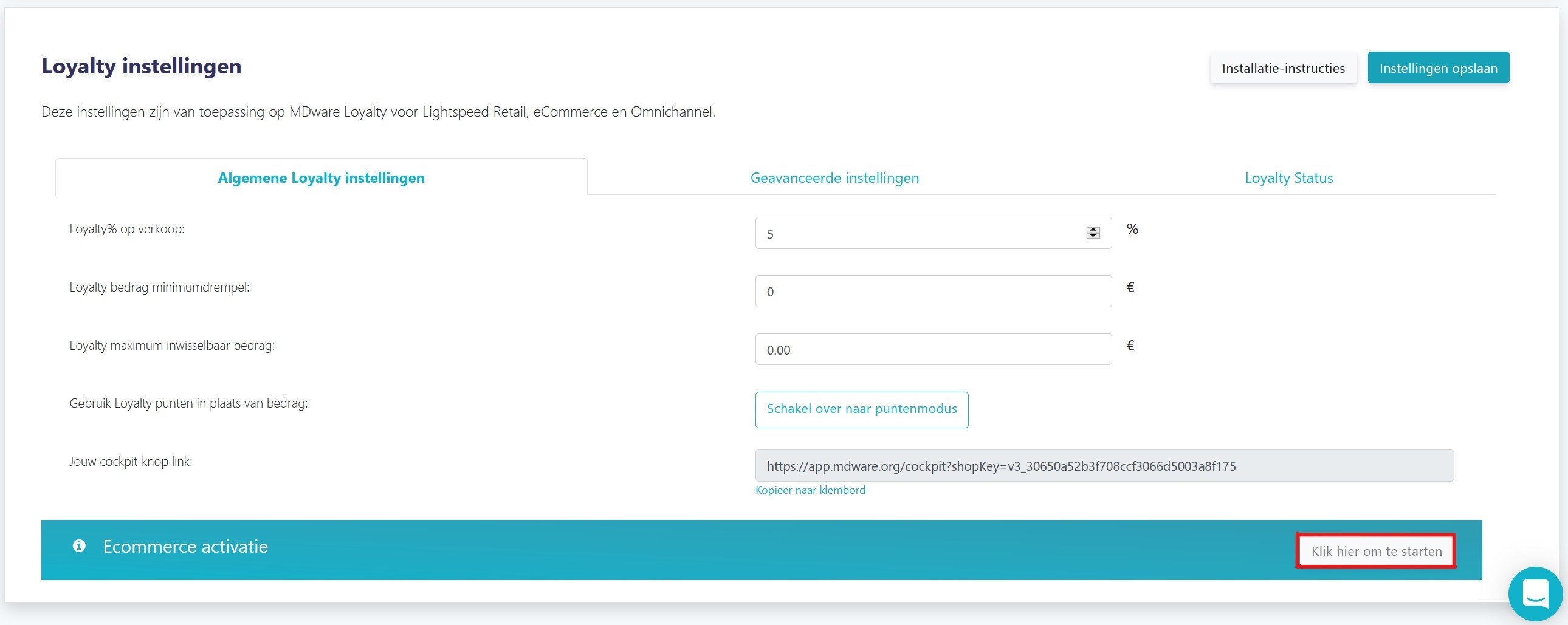The height and width of the screenshot is (625, 1568).
Task: Click the description text about MDware Loyalty
Action: click(x=378, y=112)
